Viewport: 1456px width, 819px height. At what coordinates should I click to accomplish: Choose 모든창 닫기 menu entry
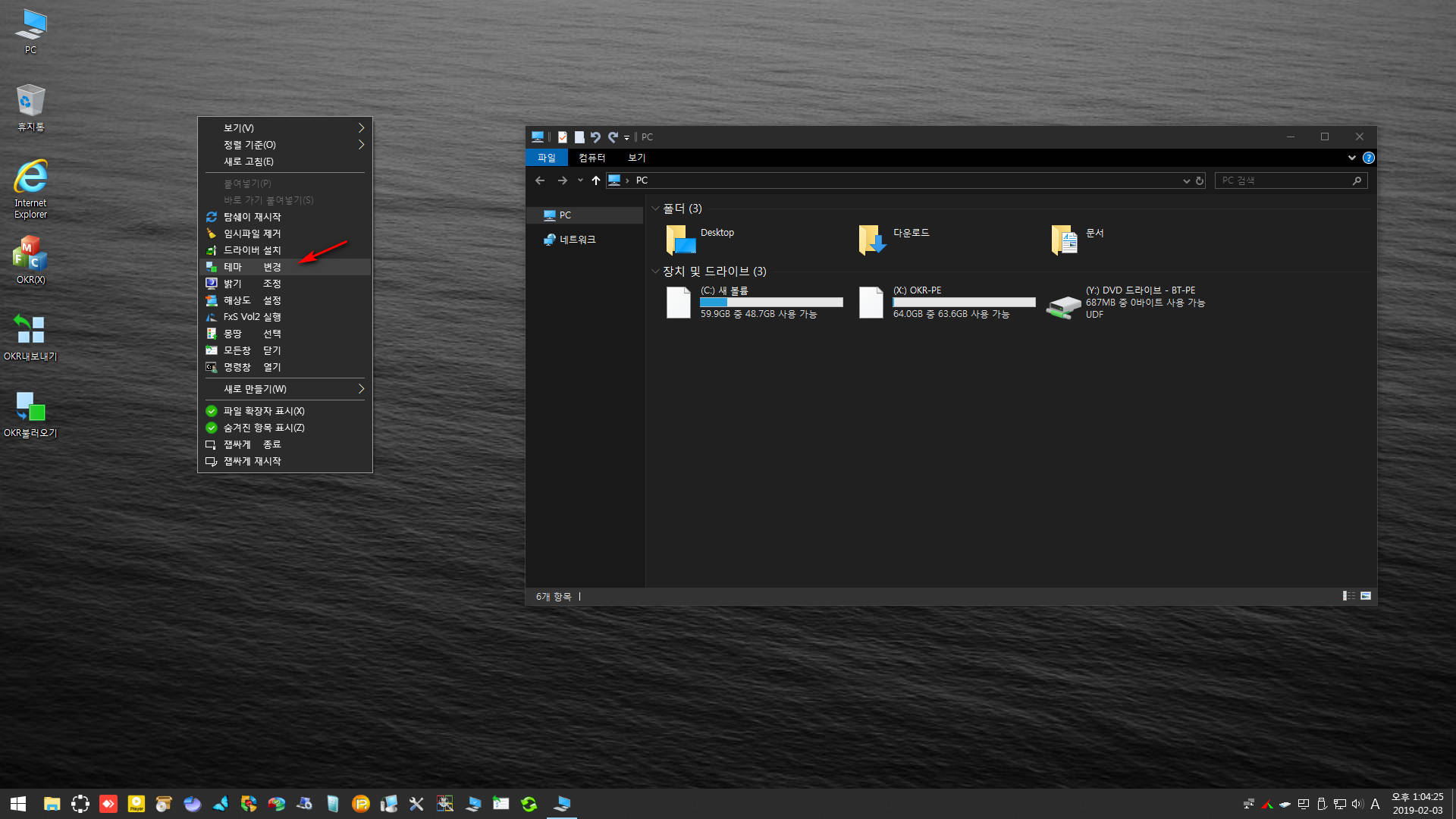(x=285, y=350)
